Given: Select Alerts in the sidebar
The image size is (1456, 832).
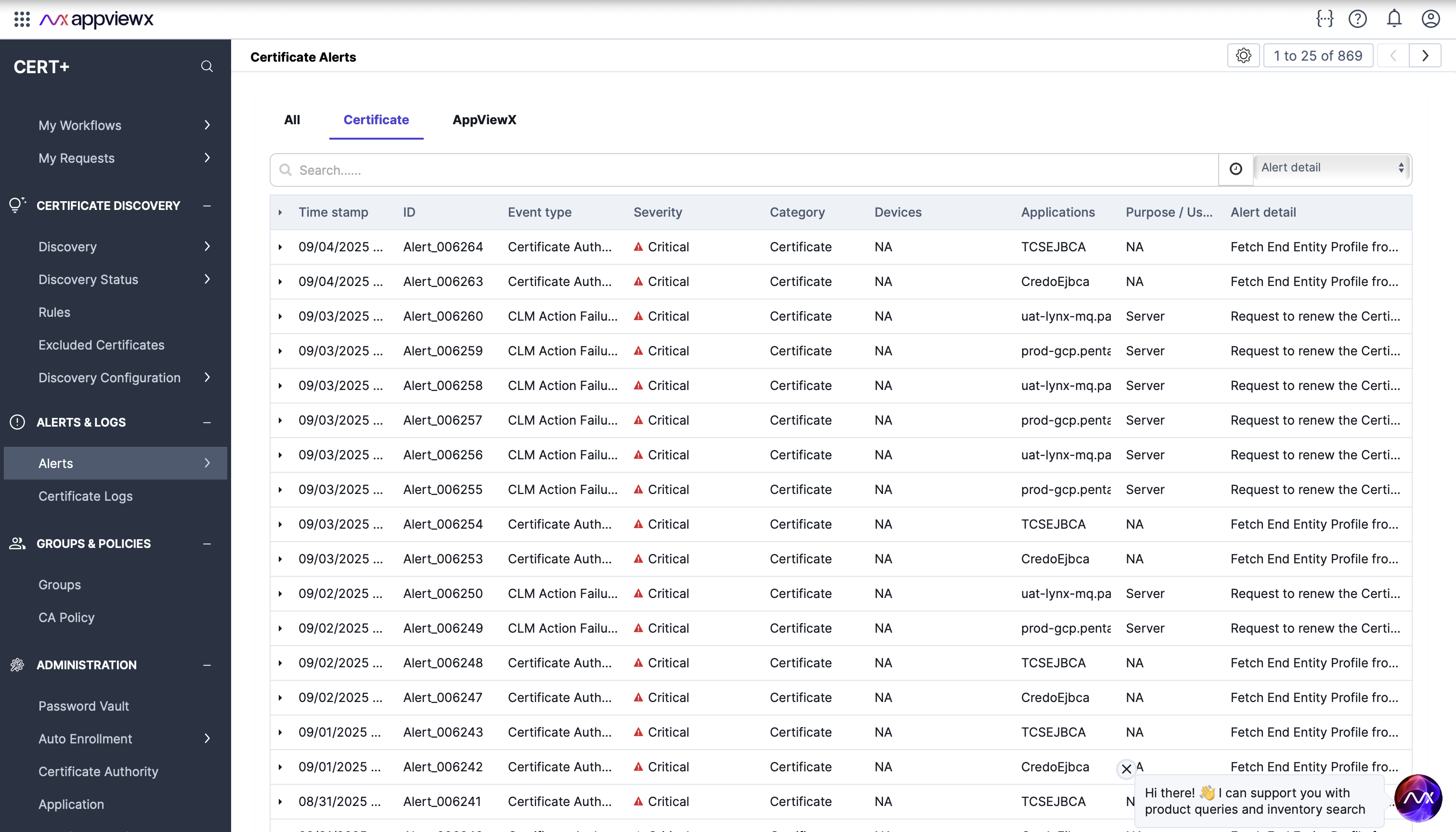Looking at the screenshot, I should [x=116, y=463].
